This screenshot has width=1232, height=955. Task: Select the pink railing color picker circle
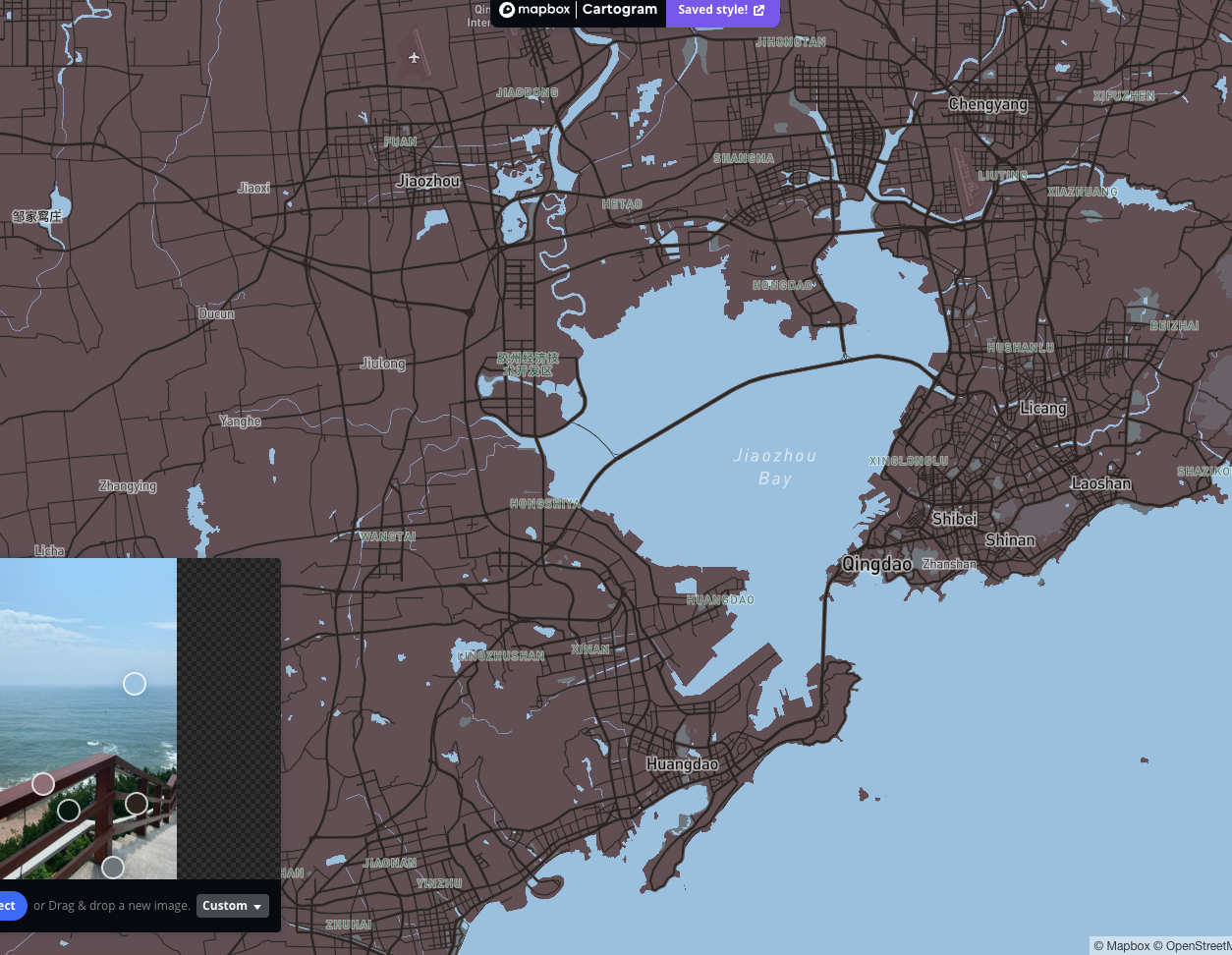[x=42, y=784]
